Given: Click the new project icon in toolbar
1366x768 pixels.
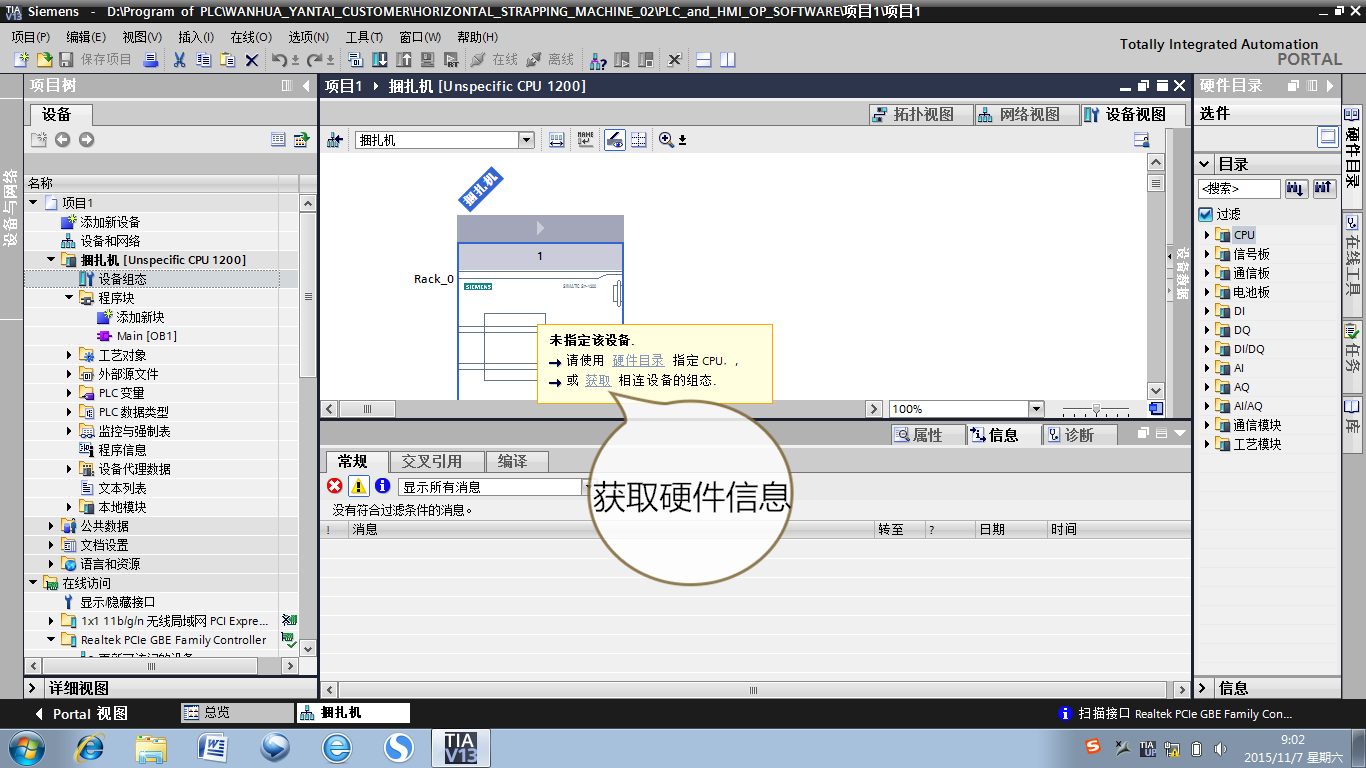Looking at the screenshot, I should click(20, 60).
